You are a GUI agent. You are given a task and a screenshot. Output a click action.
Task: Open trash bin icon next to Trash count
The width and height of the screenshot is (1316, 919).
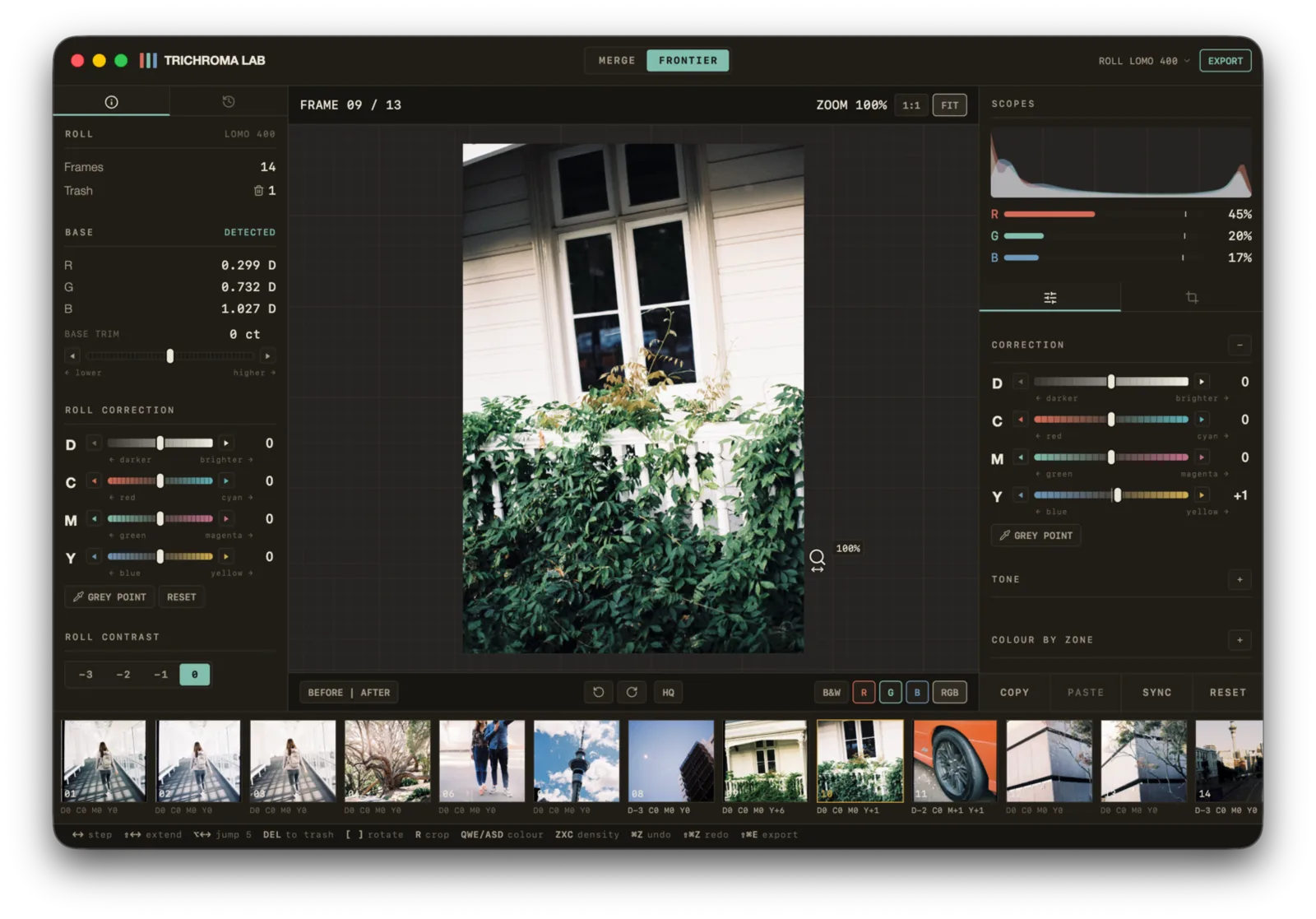[x=258, y=191]
